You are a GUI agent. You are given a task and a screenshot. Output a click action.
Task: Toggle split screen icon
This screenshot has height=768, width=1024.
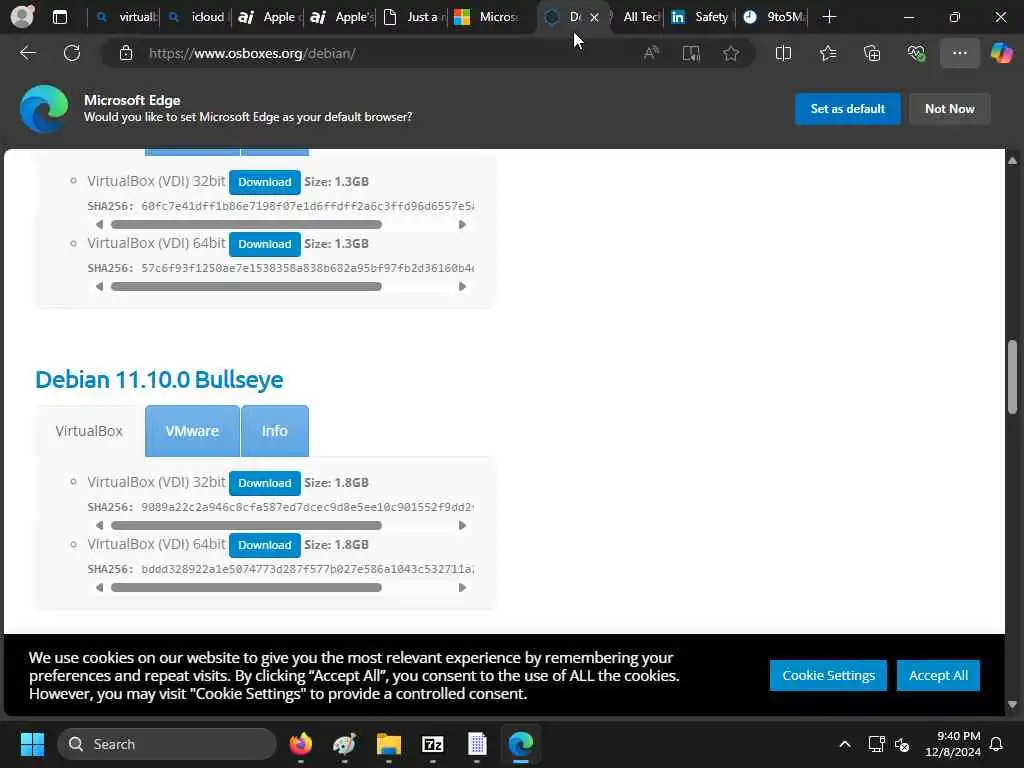783,53
